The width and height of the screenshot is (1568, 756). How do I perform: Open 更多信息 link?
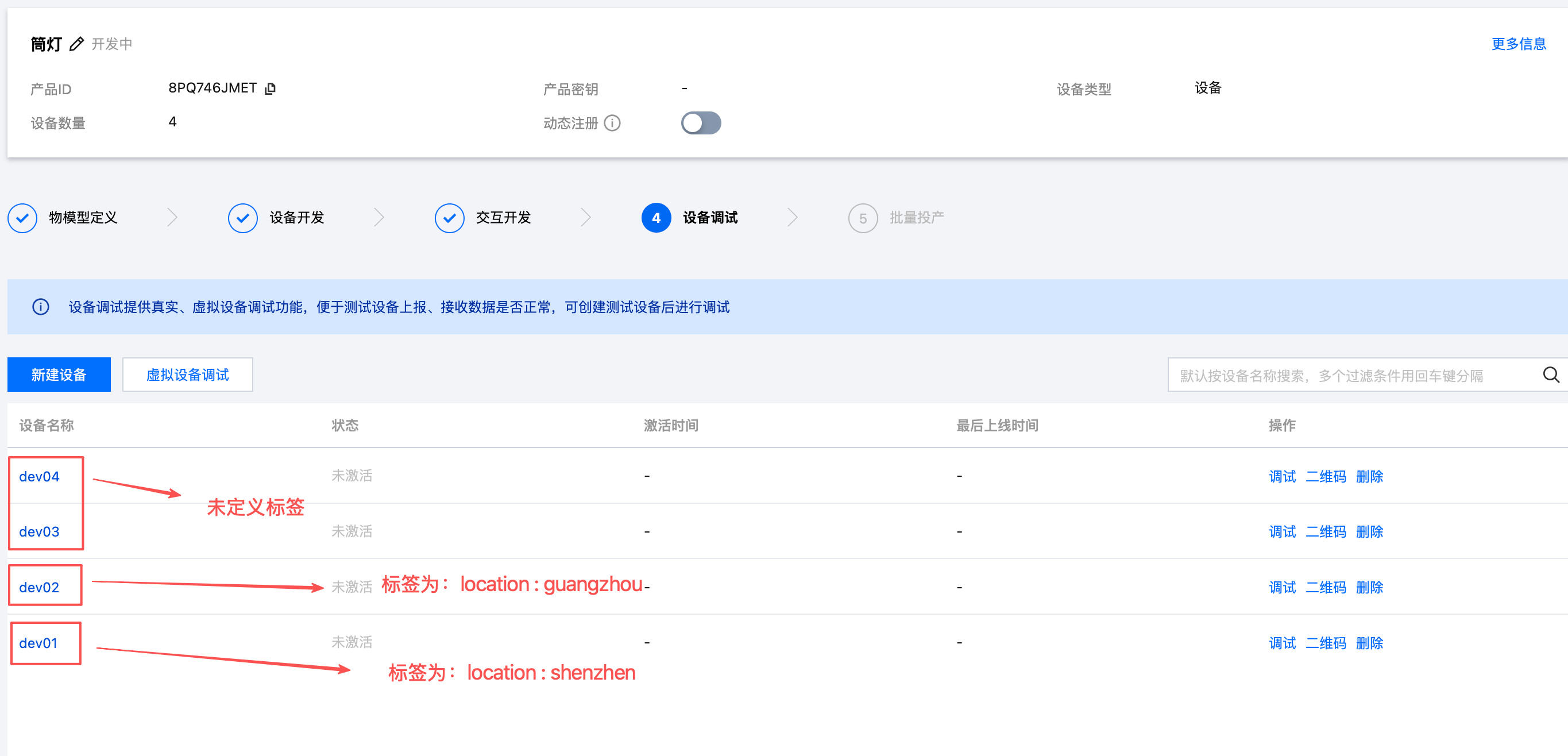click(1518, 44)
